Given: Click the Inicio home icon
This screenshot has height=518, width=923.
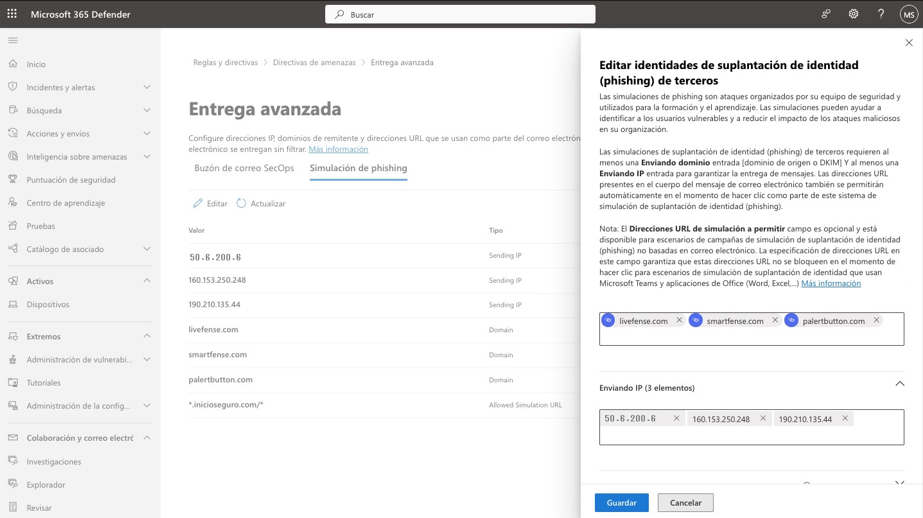Looking at the screenshot, I should pos(13,64).
